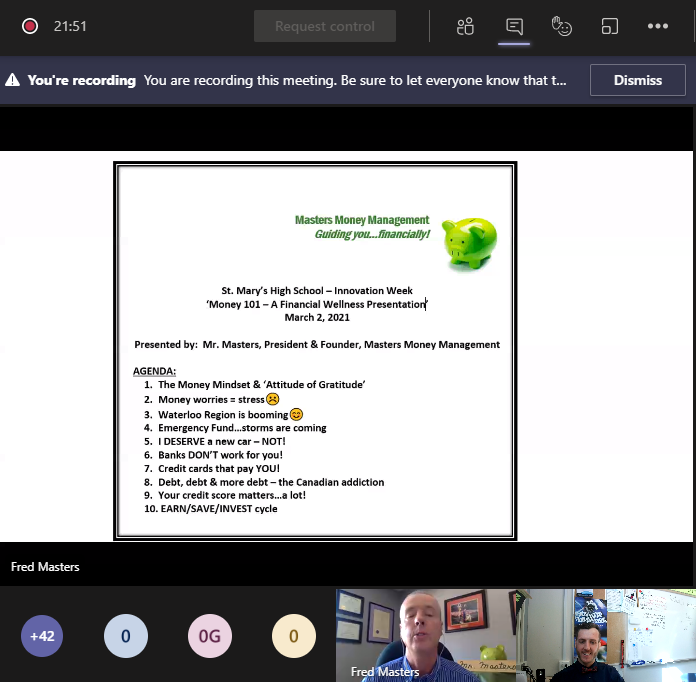
Task: Click the red recording indicator icon
Action: 30,26
